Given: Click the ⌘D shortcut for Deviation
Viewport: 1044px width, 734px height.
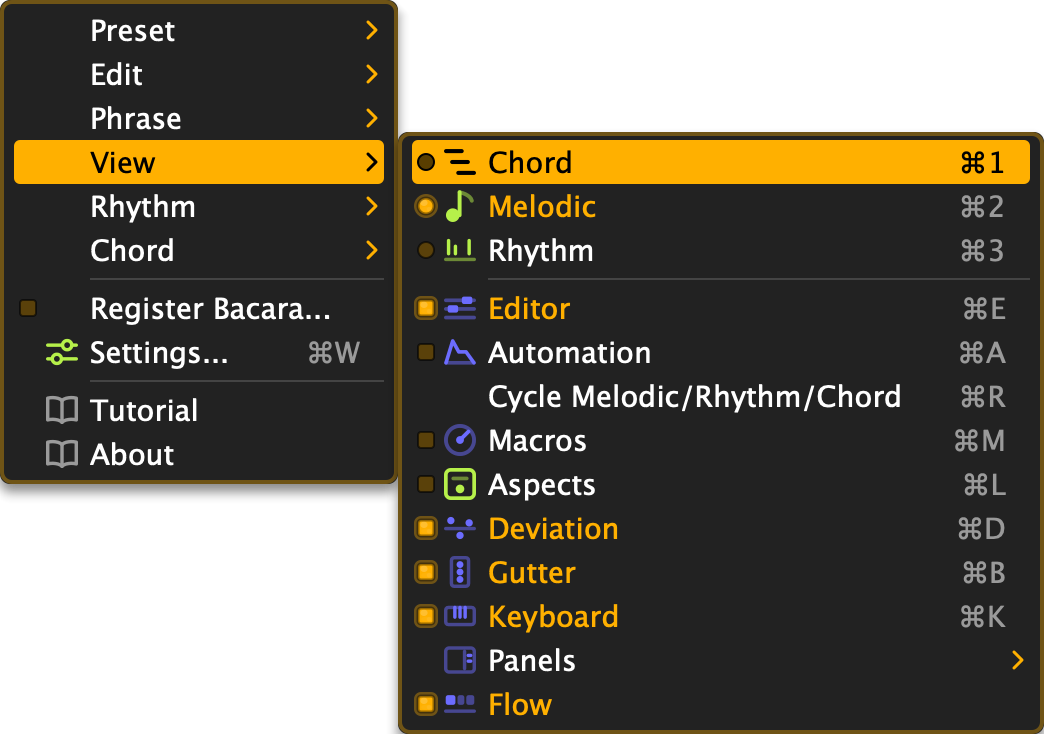Looking at the screenshot, I should tap(981, 528).
